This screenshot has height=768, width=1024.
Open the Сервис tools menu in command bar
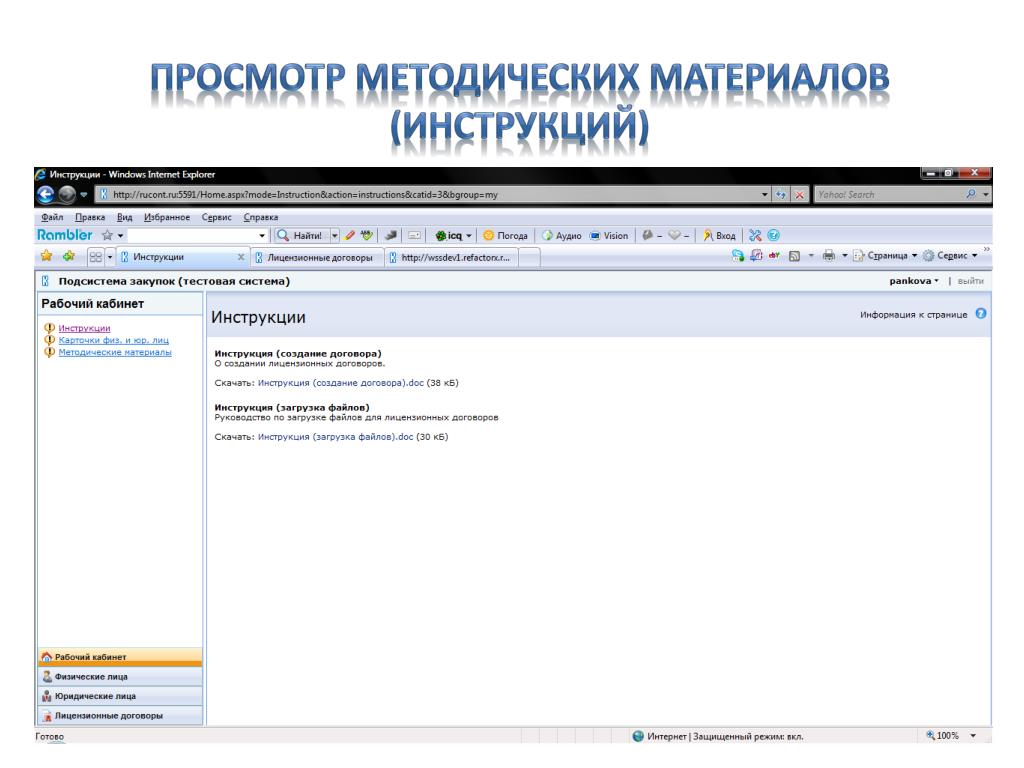pos(950,255)
